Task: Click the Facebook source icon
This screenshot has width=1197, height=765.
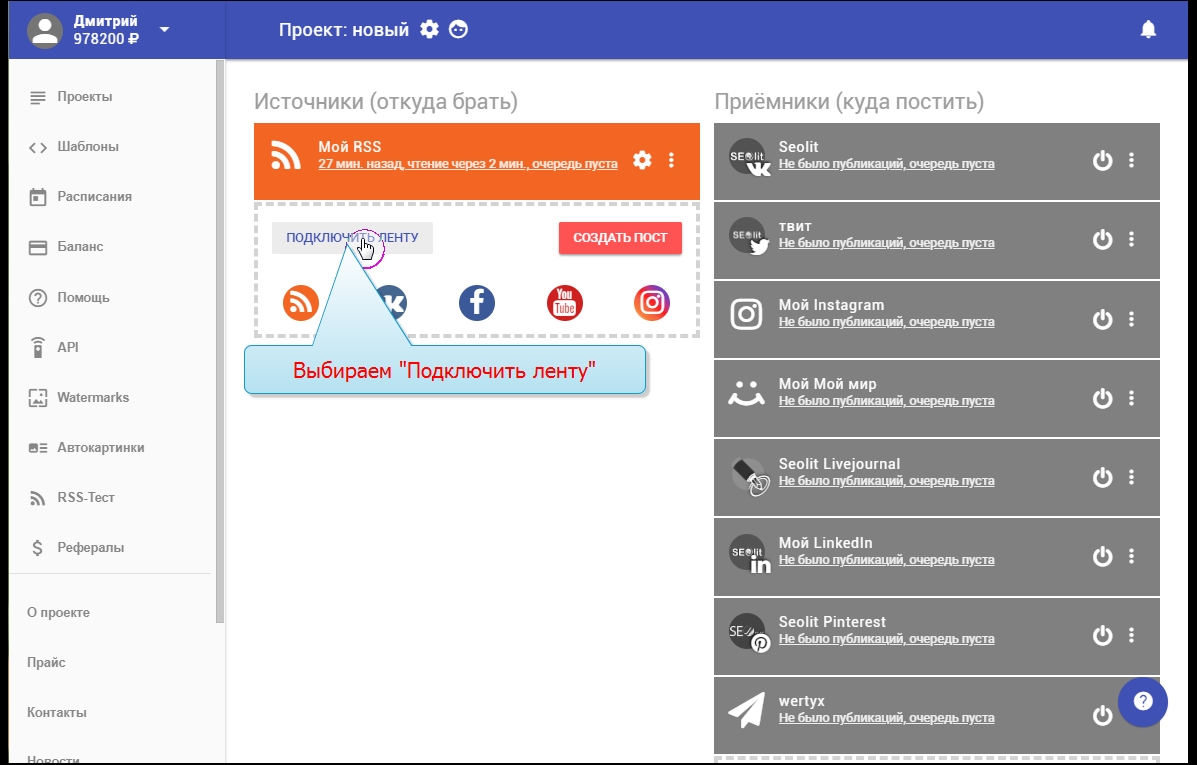Action: pyautogui.click(x=477, y=302)
